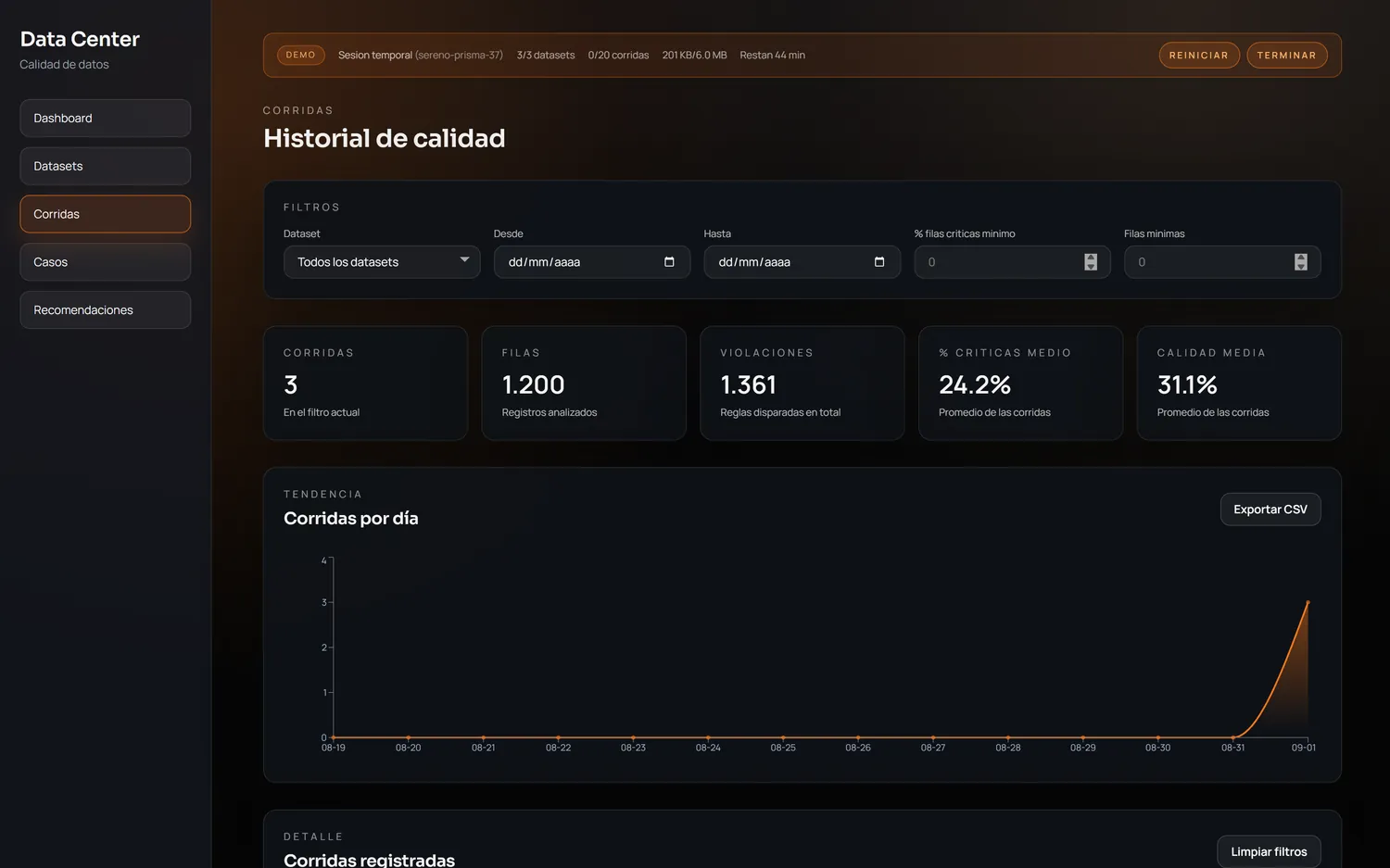The image size is (1390, 868).
Task: Navigate to Recomendaciones in sidebar
Action: coord(105,310)
